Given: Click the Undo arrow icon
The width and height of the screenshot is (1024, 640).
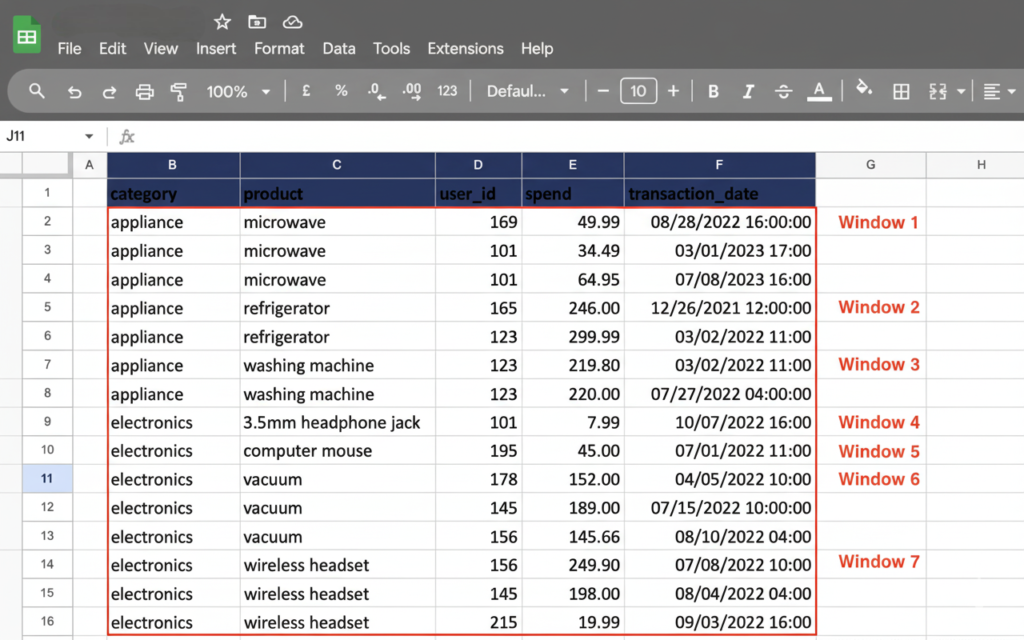Looking at the screenshot, I should coord(74,91).
